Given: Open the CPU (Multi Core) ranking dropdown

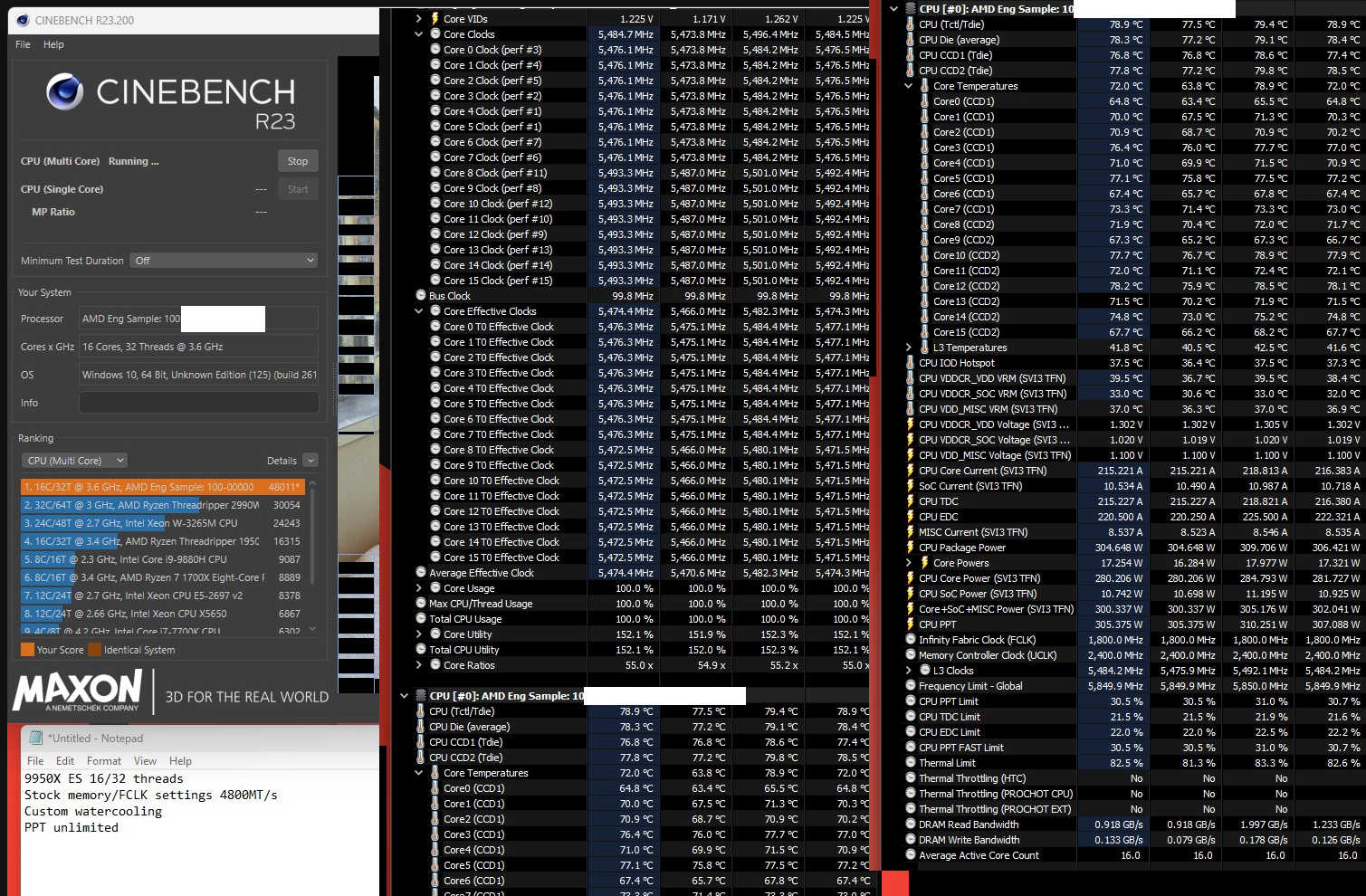Looking at the screenshot, I should (x=75, y=461).
